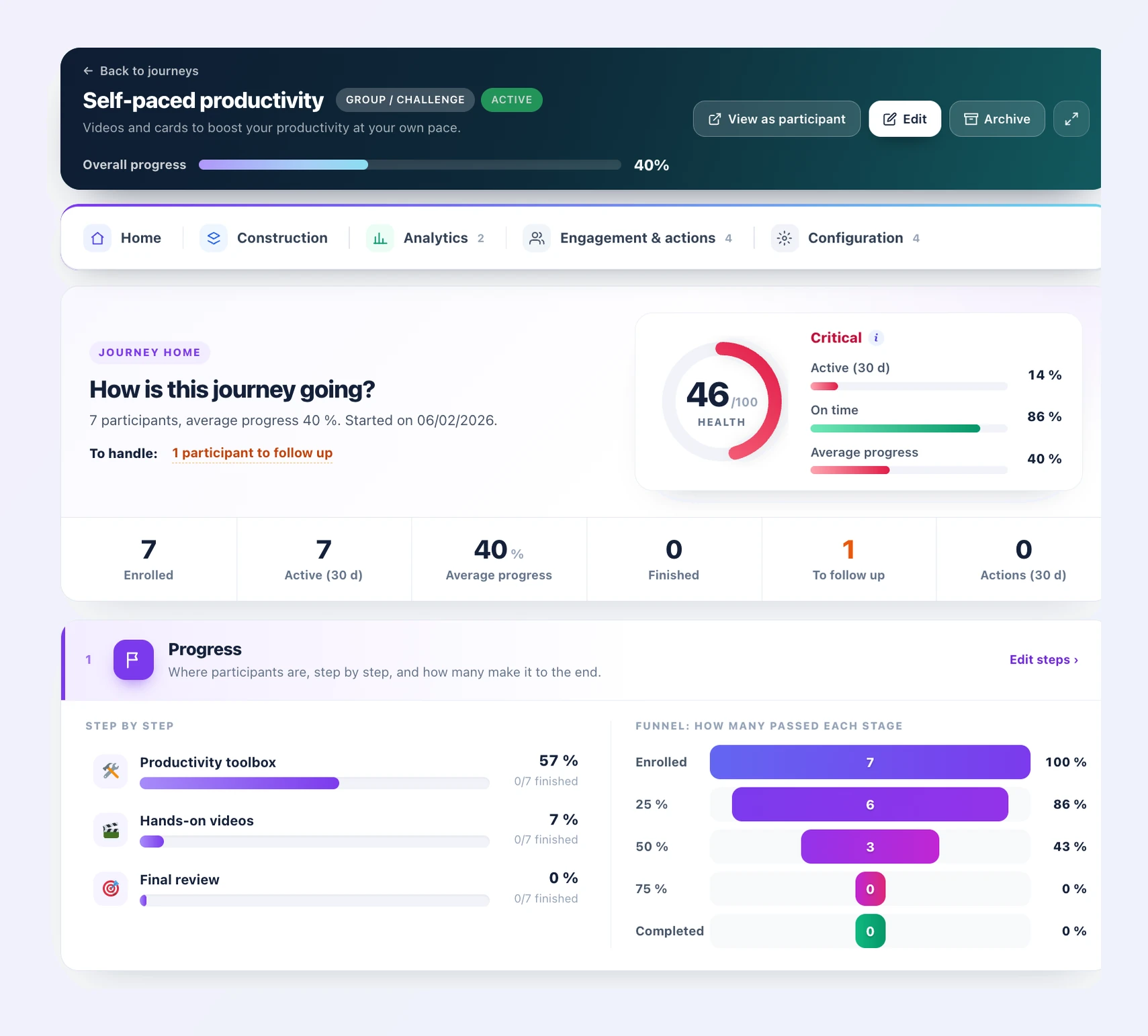Image resolution: width=1148 pixels, height=1036 pixels.
Task: Click the Enrolled funnel bar showing 7
Action: coord(870,762)
